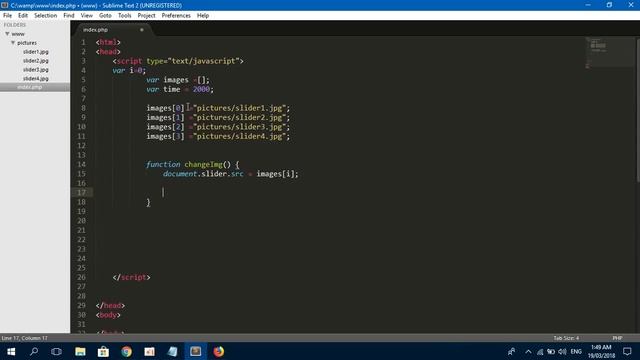This screenshot has height=360, width=640.
Task: Open the Help menu
Action: click(x=203, y=16)
